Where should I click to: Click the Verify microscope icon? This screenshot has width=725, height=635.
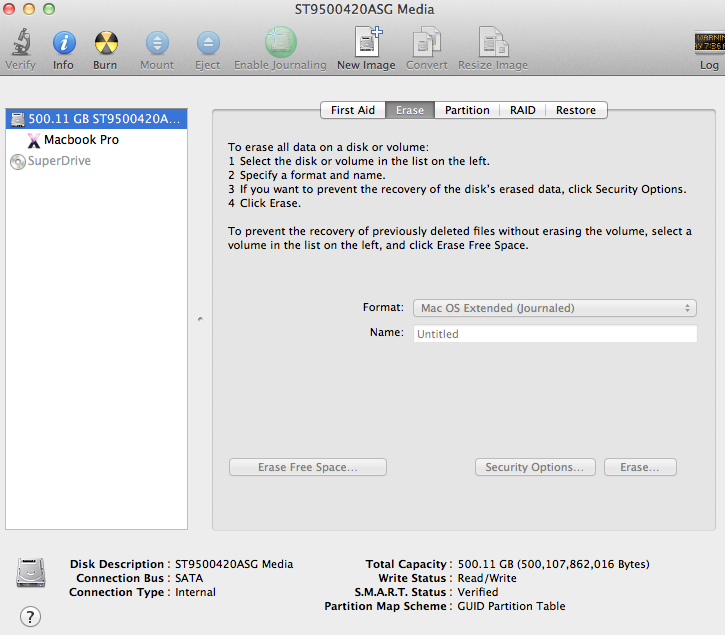pyautogui.click(x=21, y=43)
